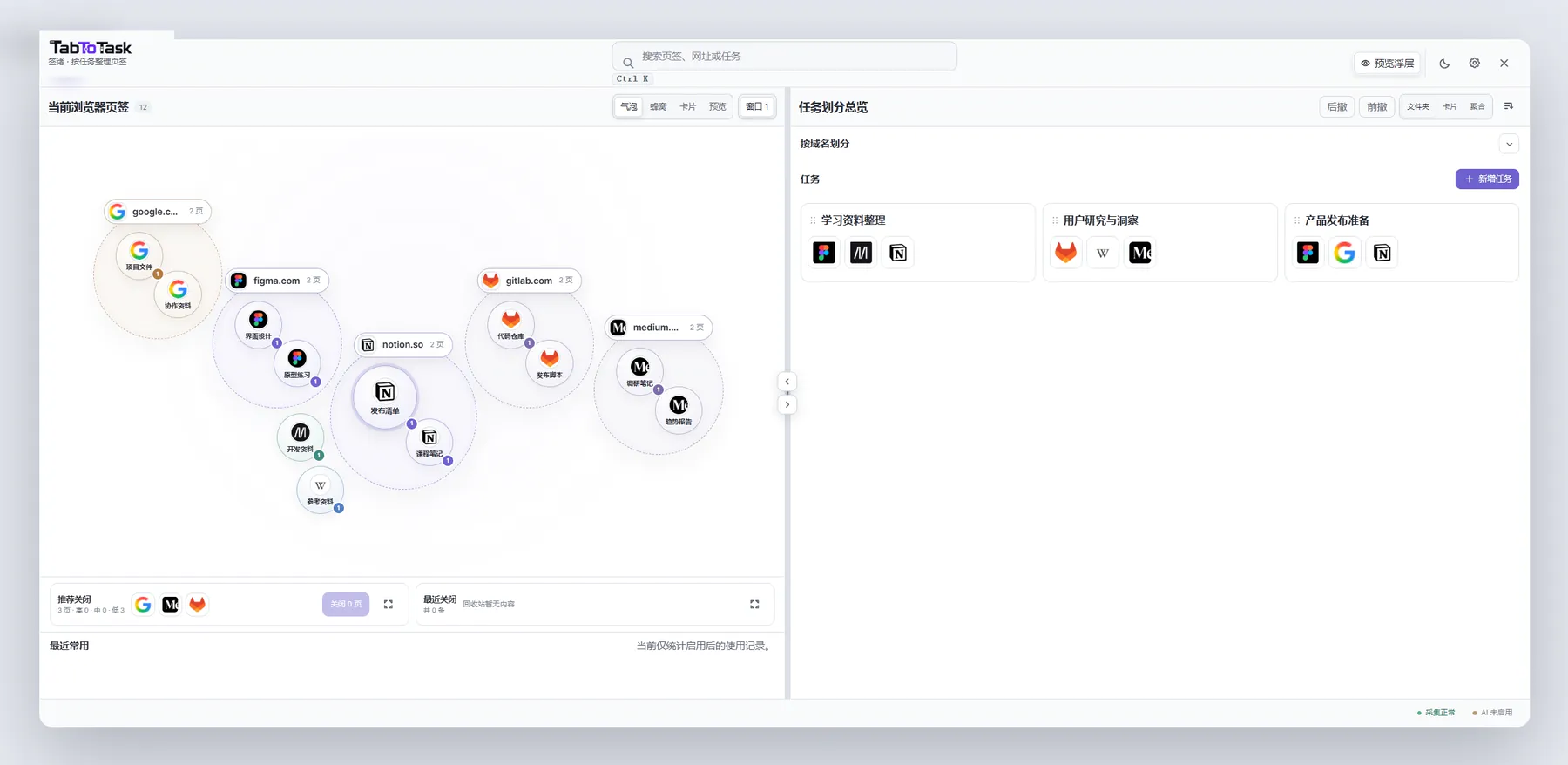Click Wikipedia icon in 用户研究与洞察 card
The width and height of the screenshot is (1568, 765).
1103,253
